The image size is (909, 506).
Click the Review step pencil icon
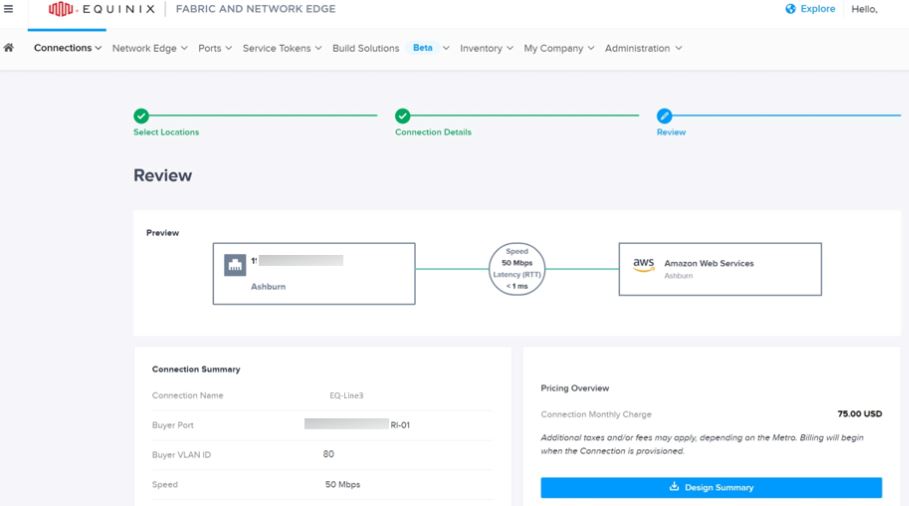click(664, 116)
